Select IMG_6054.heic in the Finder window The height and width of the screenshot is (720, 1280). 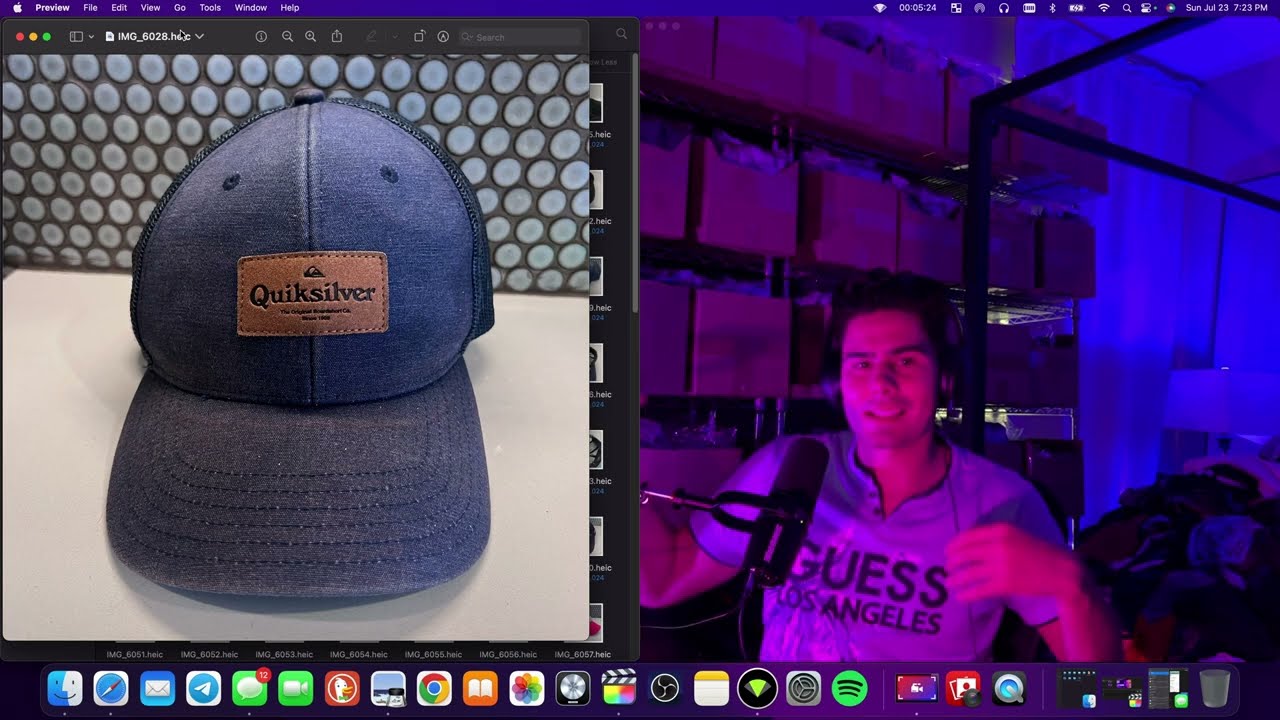click(358, 655)
